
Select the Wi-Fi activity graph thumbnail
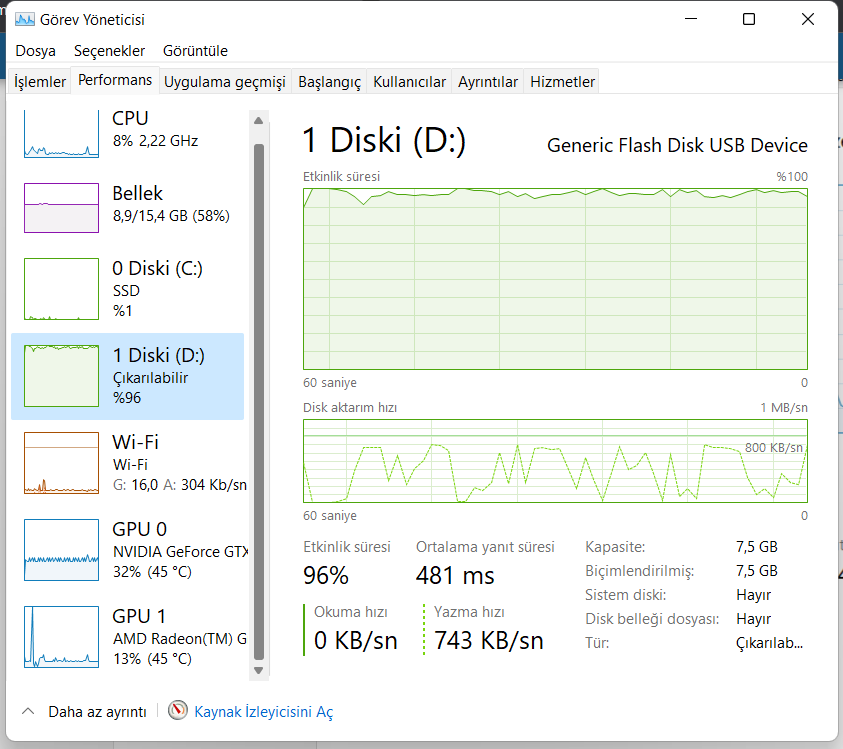[61, 463]
